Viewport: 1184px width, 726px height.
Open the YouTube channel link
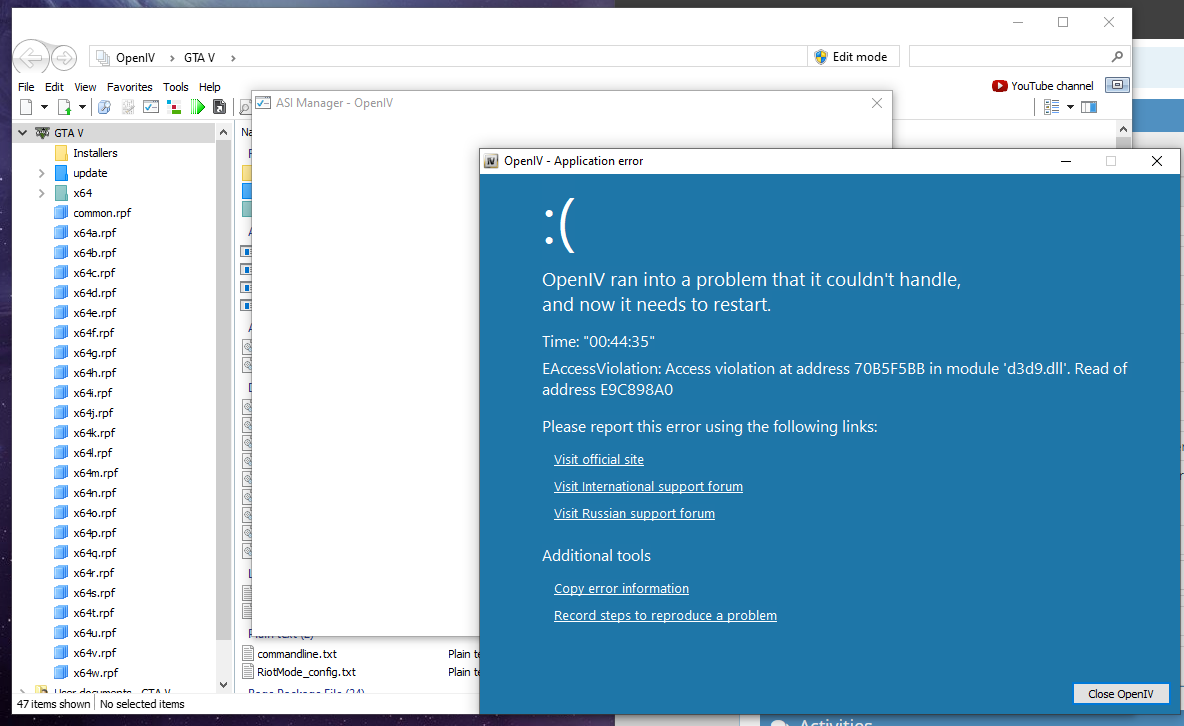(1043, 86)
